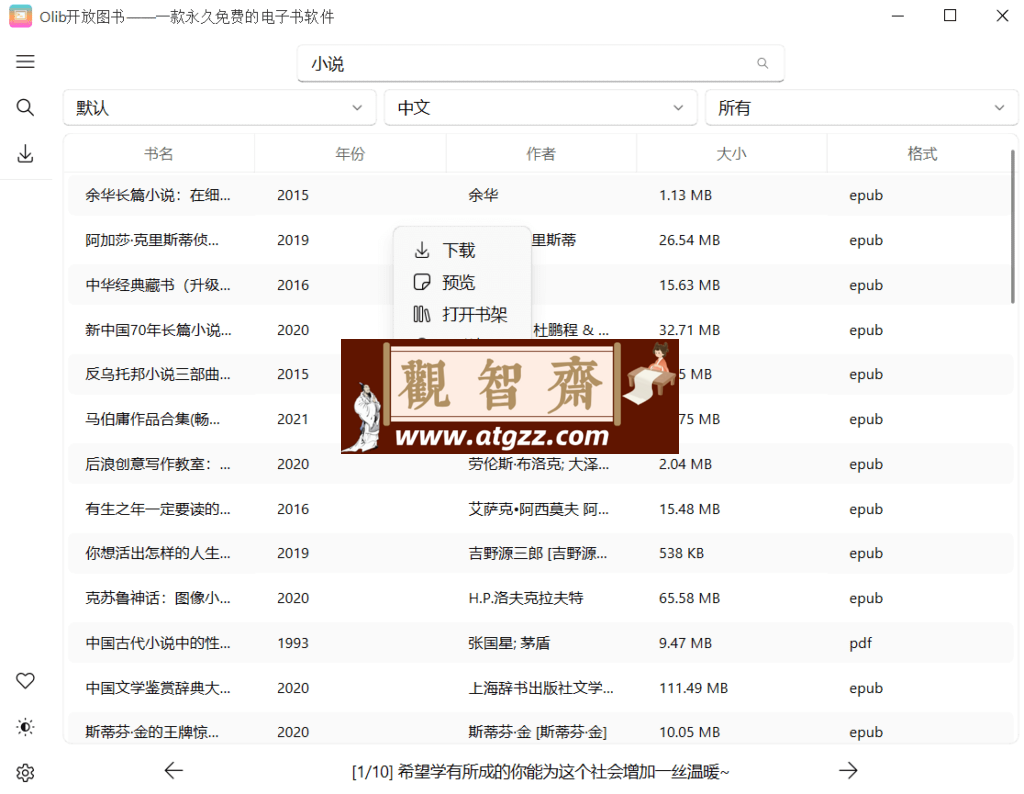The width and height of the screenshot is (1024, 794).
Task: Click the size cell 111.49 MB
Action: pyautogui.click(x=693, y=688)
